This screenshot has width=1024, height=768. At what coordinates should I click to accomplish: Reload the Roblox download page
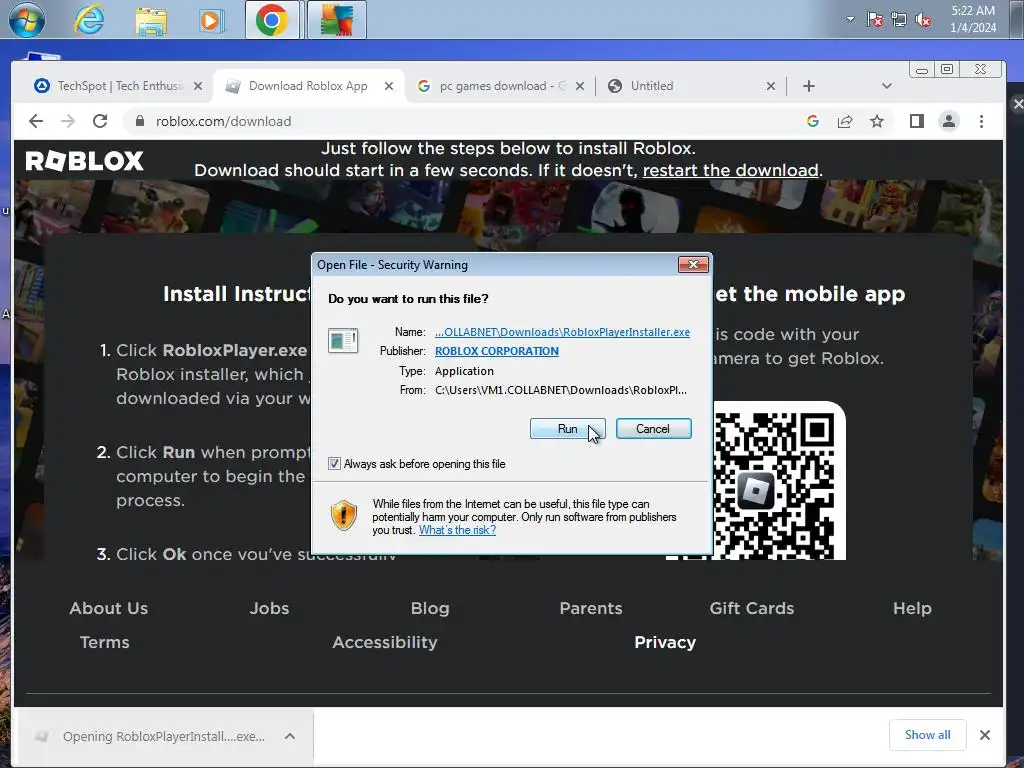coord(100,121)
